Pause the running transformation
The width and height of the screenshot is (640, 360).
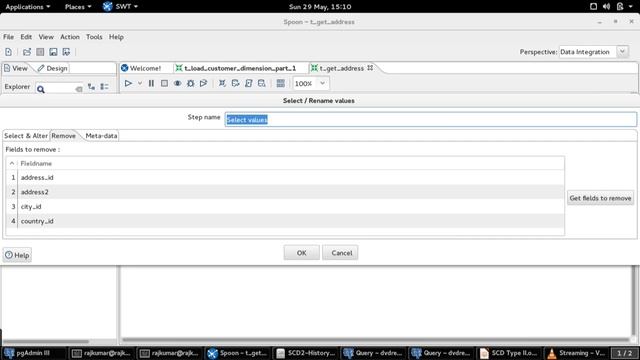click(151, 83)
